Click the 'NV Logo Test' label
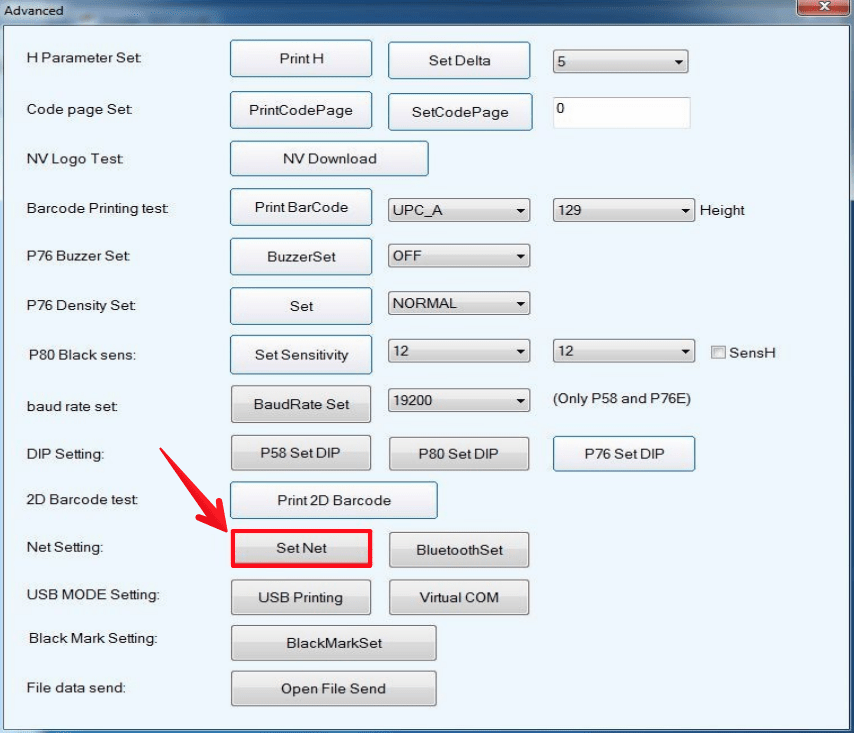 75,159
